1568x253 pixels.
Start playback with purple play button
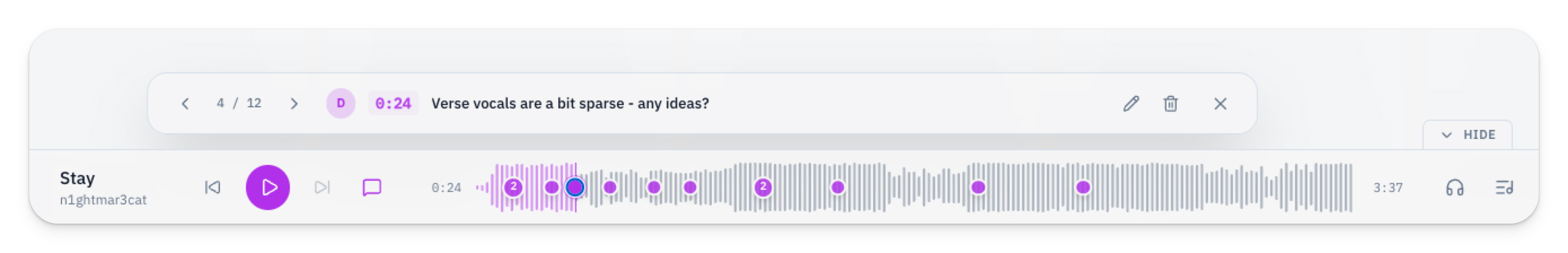(x=268, y=187)
